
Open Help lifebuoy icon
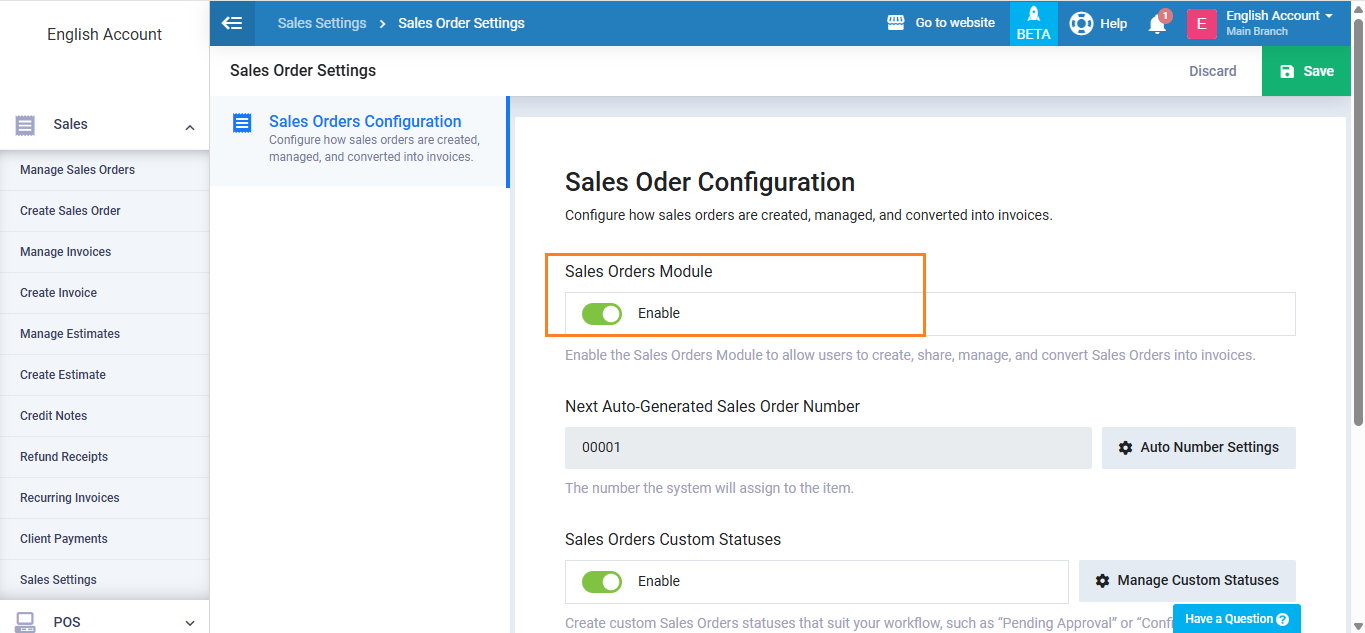tap(1081, 23)
